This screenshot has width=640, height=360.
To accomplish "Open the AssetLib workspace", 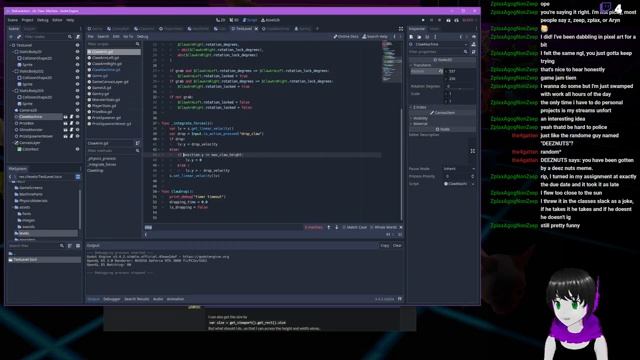I will (271, 20).
